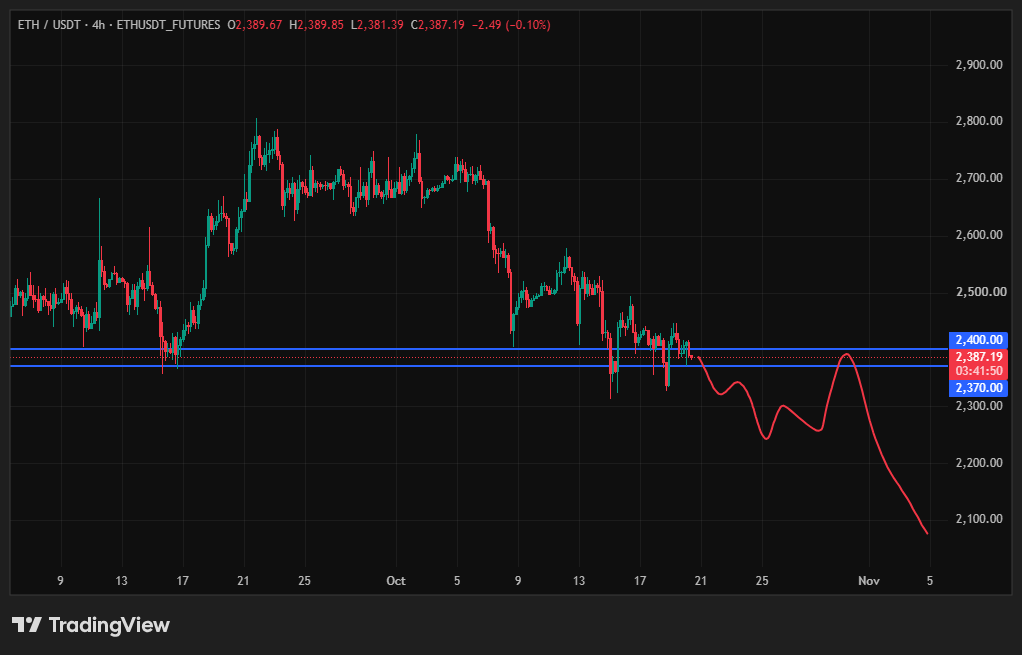This screenshot has width=1022, height=655.
Task: Click the 4h interval label
Action: pyautogui.click(x=98, y=25)
